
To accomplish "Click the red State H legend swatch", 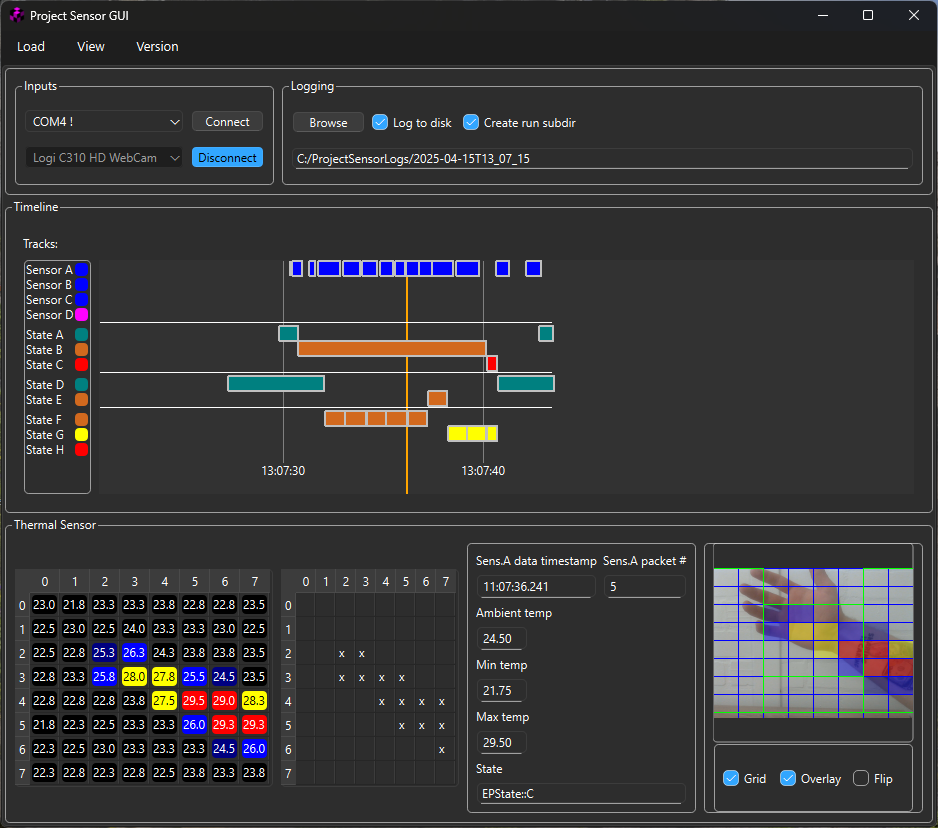I will pyautogui.click(x=81, y=449).
